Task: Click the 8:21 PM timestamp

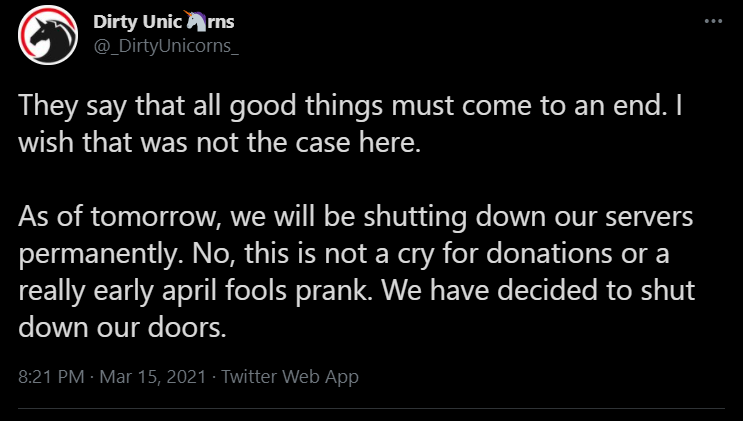Action: [x=50, y=377]
